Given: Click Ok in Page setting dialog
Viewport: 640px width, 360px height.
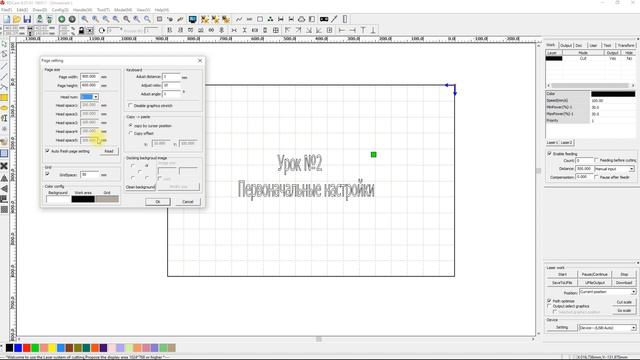Looking at the screenshot, I should click(x=158, y=202).
